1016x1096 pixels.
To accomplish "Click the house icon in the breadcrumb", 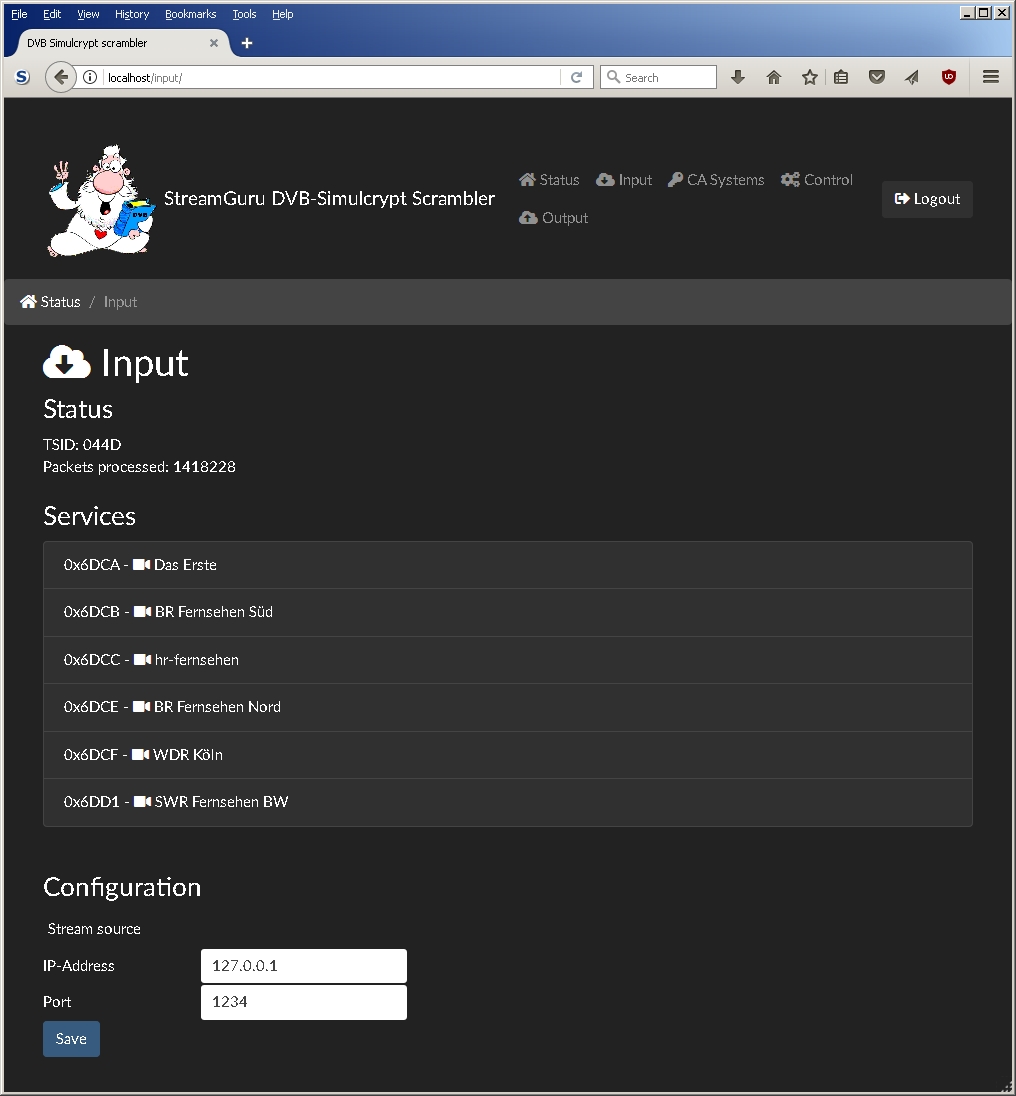I will tap(28, 302).
